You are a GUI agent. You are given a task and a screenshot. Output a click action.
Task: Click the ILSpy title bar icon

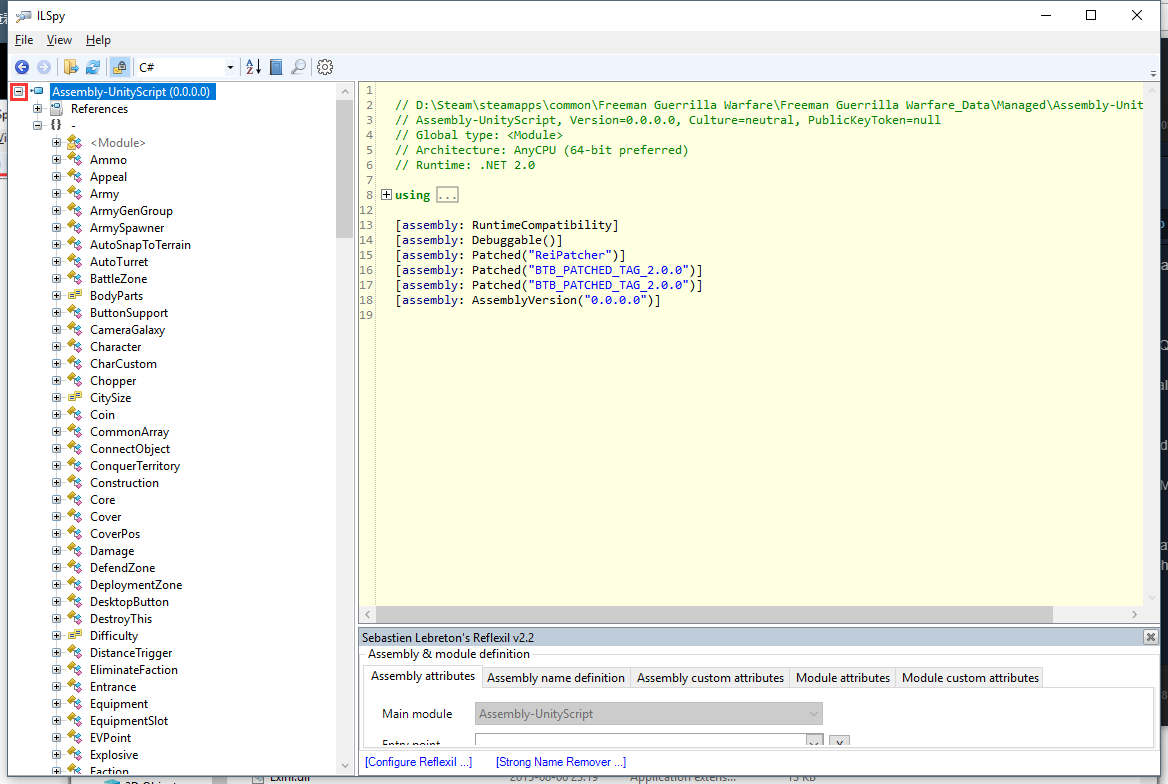coord(24,16)
